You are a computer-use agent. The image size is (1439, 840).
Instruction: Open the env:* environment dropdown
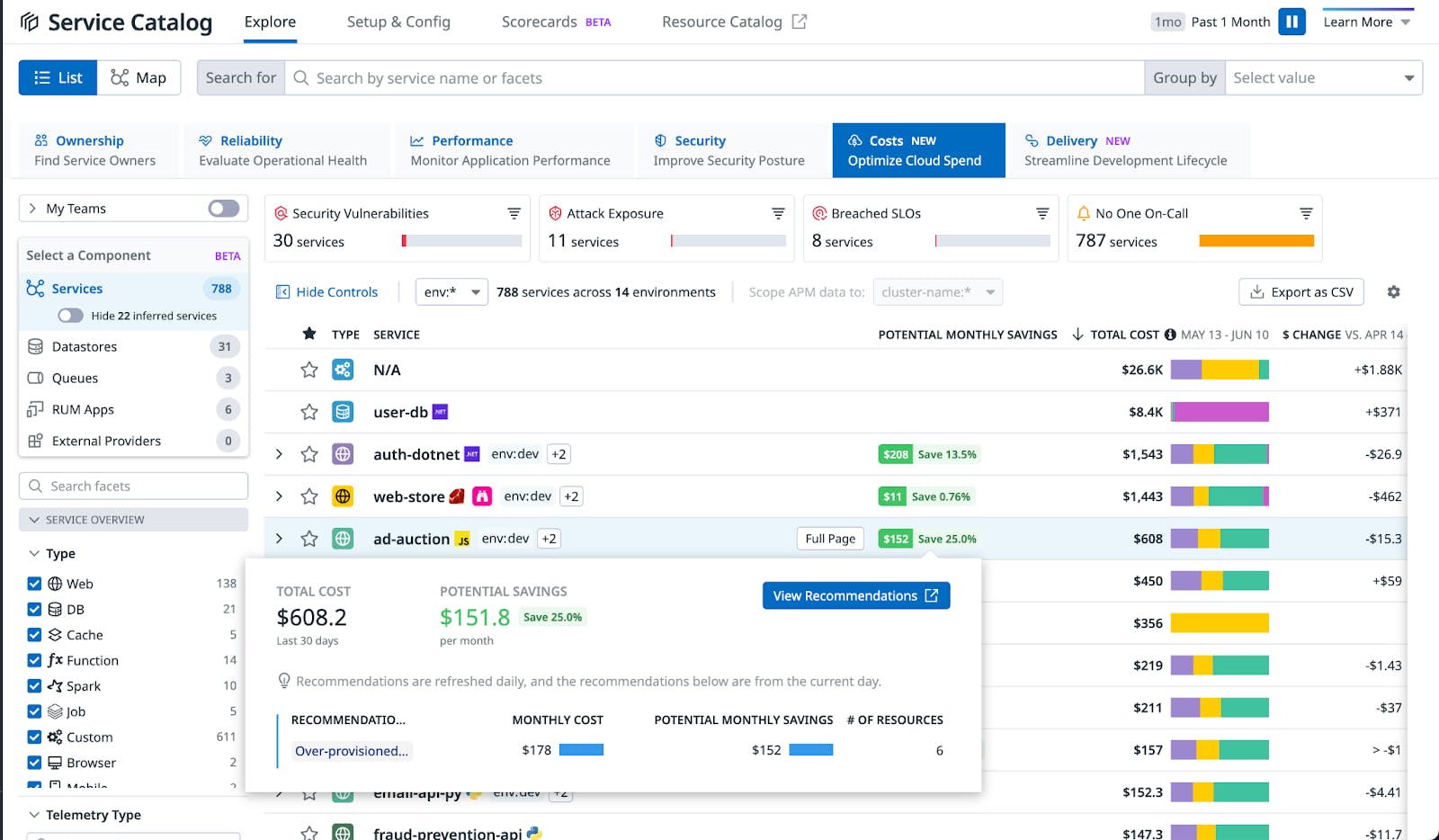tap(451, 291)
